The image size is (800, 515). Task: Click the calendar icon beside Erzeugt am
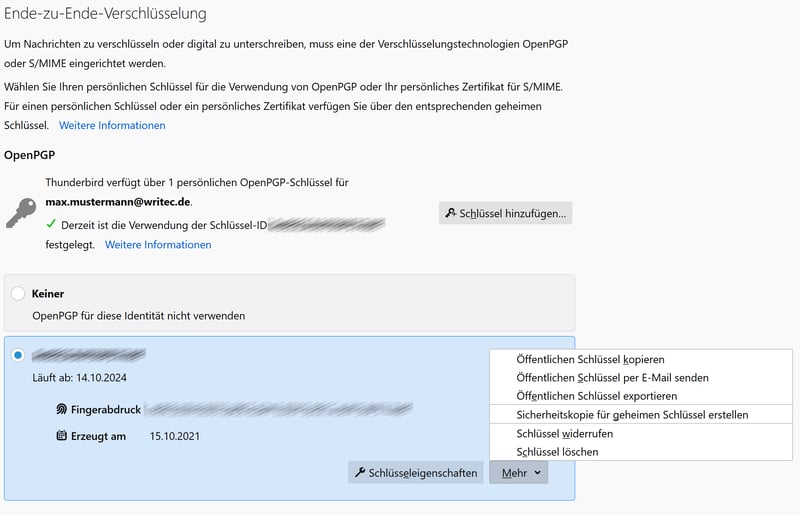(62, 436)
